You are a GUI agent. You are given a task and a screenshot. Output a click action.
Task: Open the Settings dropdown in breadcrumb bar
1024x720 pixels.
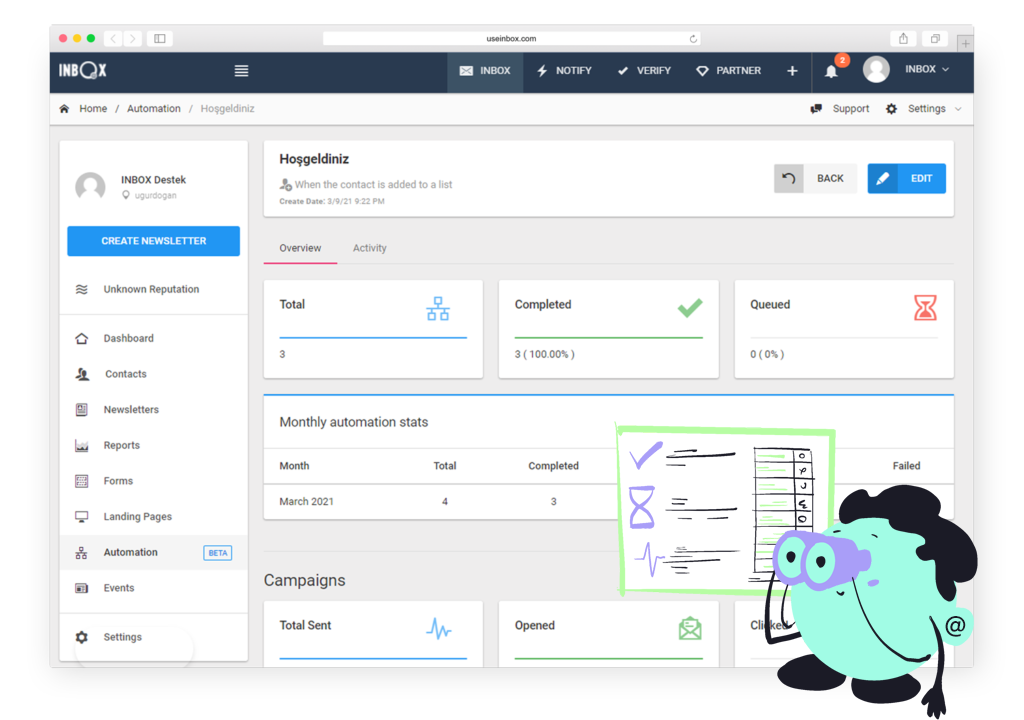[925, 109]
